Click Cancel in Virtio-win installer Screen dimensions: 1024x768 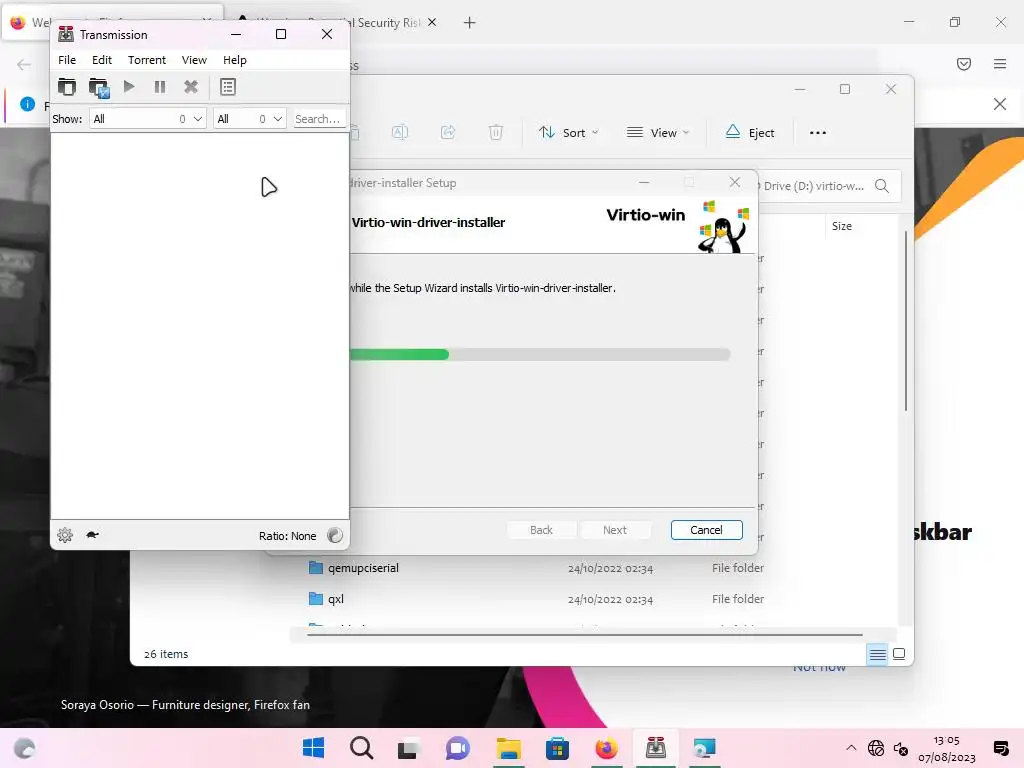pos(707,530)
